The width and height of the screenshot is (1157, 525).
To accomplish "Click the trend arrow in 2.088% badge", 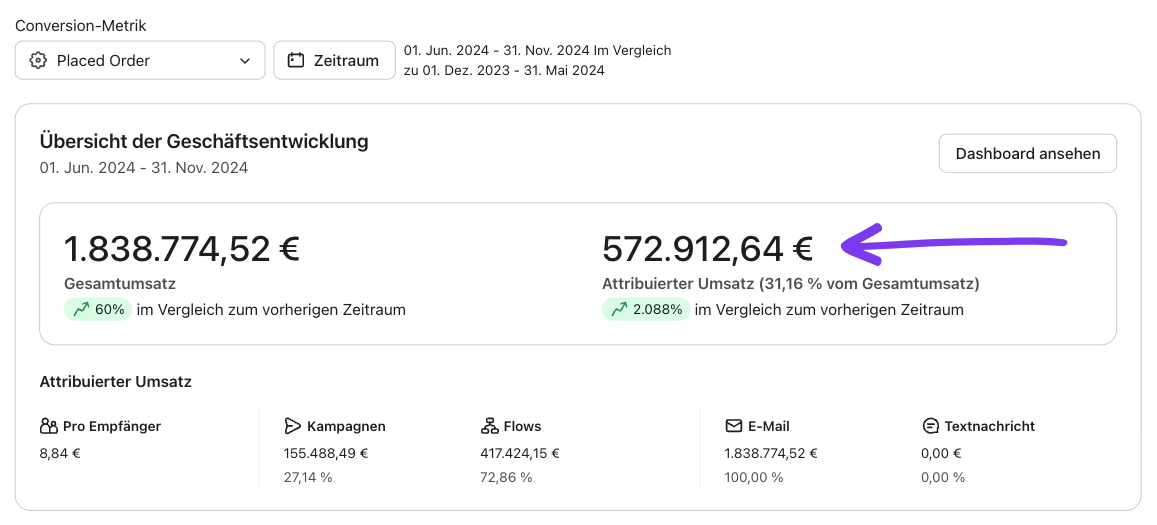I will pos(618,310).
